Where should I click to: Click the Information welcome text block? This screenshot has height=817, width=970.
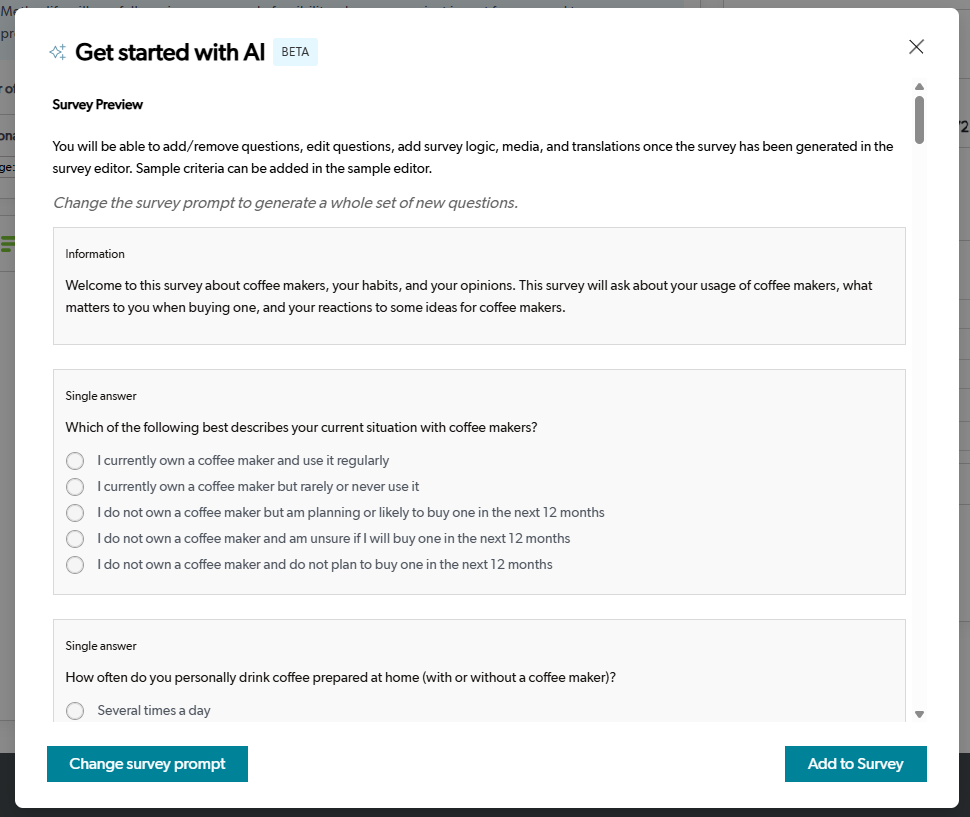click(469, 296)
